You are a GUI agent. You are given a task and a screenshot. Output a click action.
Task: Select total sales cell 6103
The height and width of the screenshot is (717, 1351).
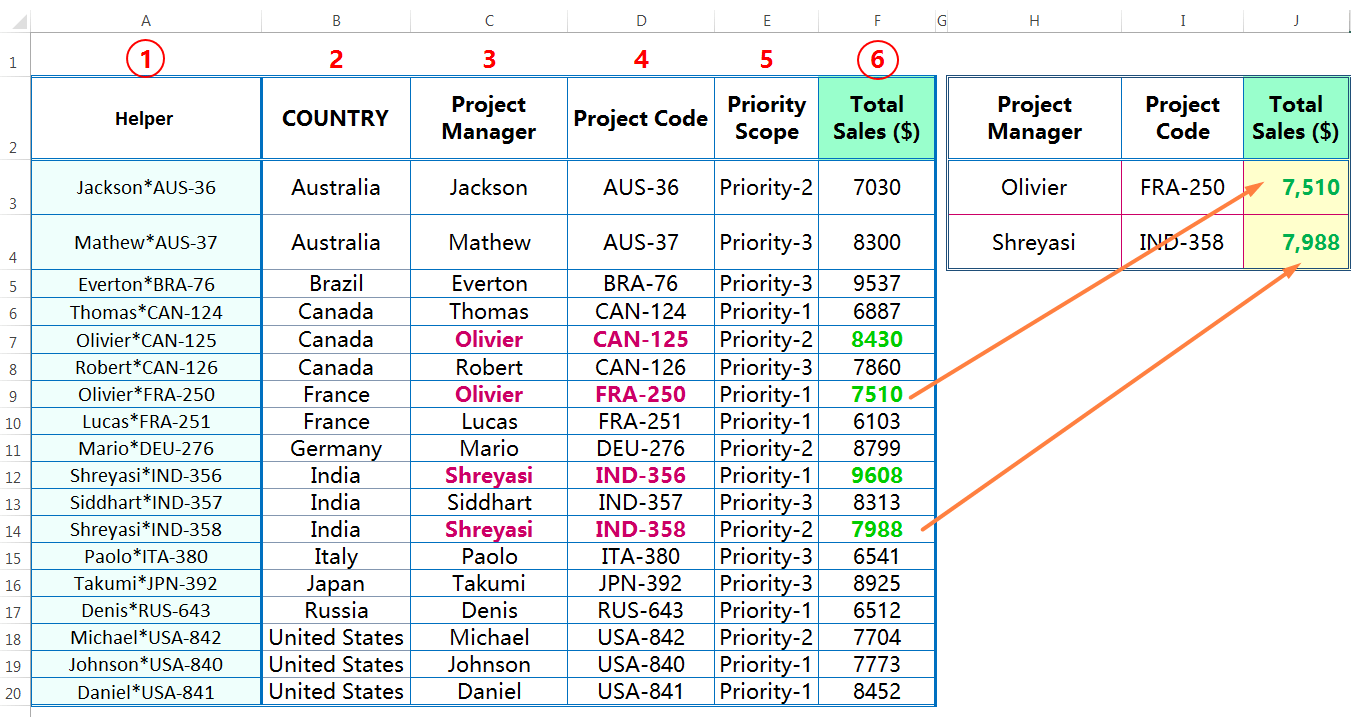(877, 421)
